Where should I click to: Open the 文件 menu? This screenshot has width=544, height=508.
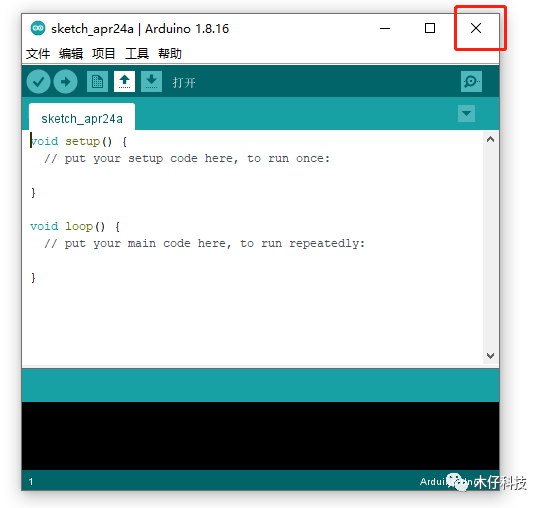38,54
